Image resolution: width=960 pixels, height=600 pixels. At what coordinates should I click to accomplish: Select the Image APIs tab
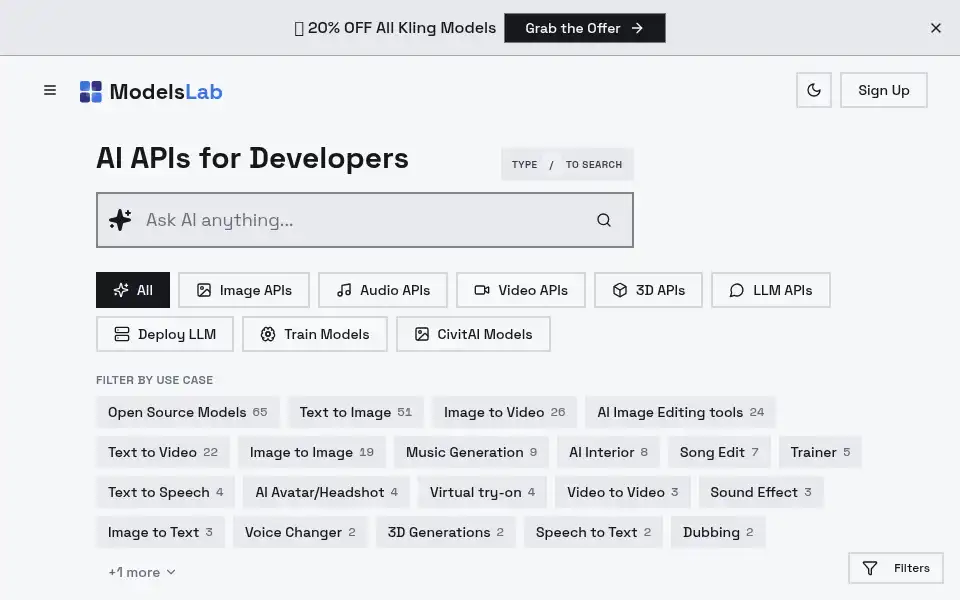pos(244,290)
